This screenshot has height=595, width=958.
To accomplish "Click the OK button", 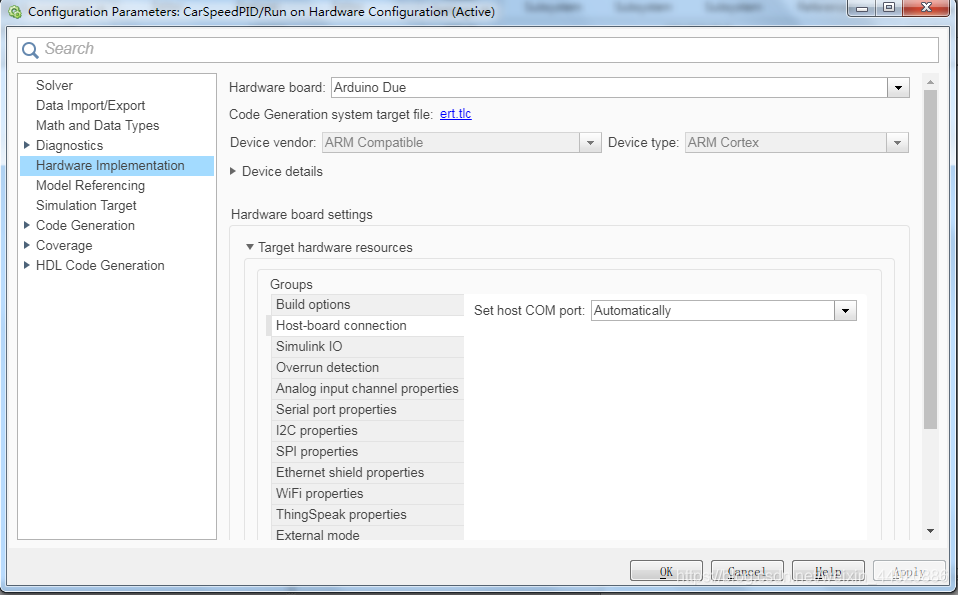I will (666, 572).
